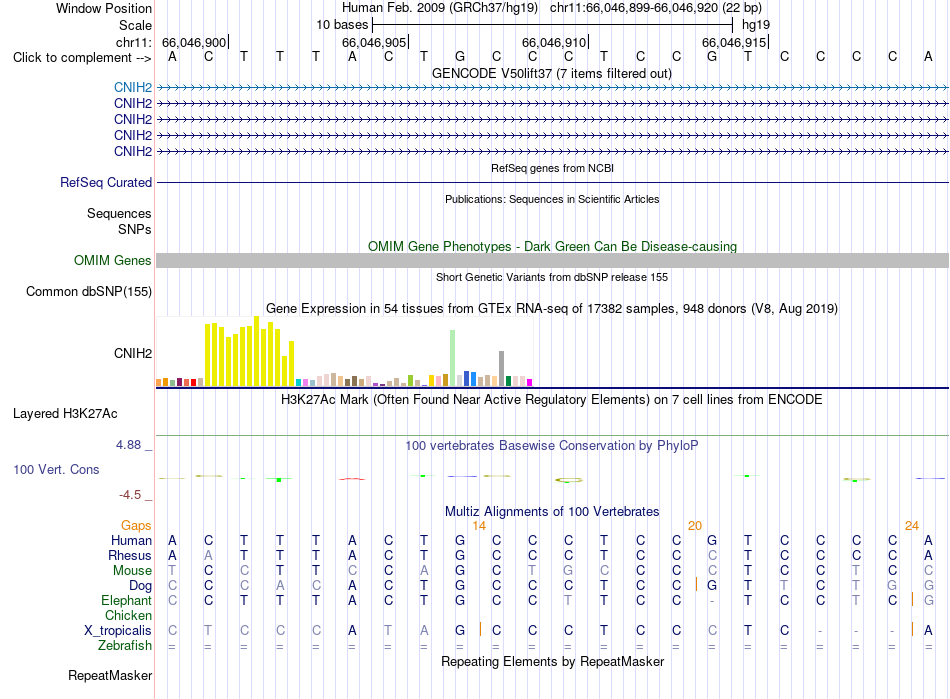The image size is (950, 699).
Task: Click the chr11: ruler label
Action: [134, 42]
